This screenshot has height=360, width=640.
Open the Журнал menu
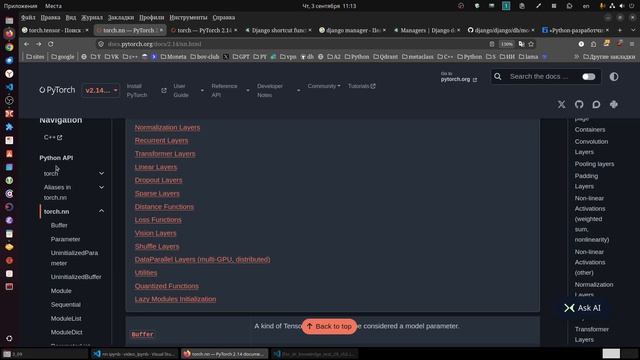(92, 18)
